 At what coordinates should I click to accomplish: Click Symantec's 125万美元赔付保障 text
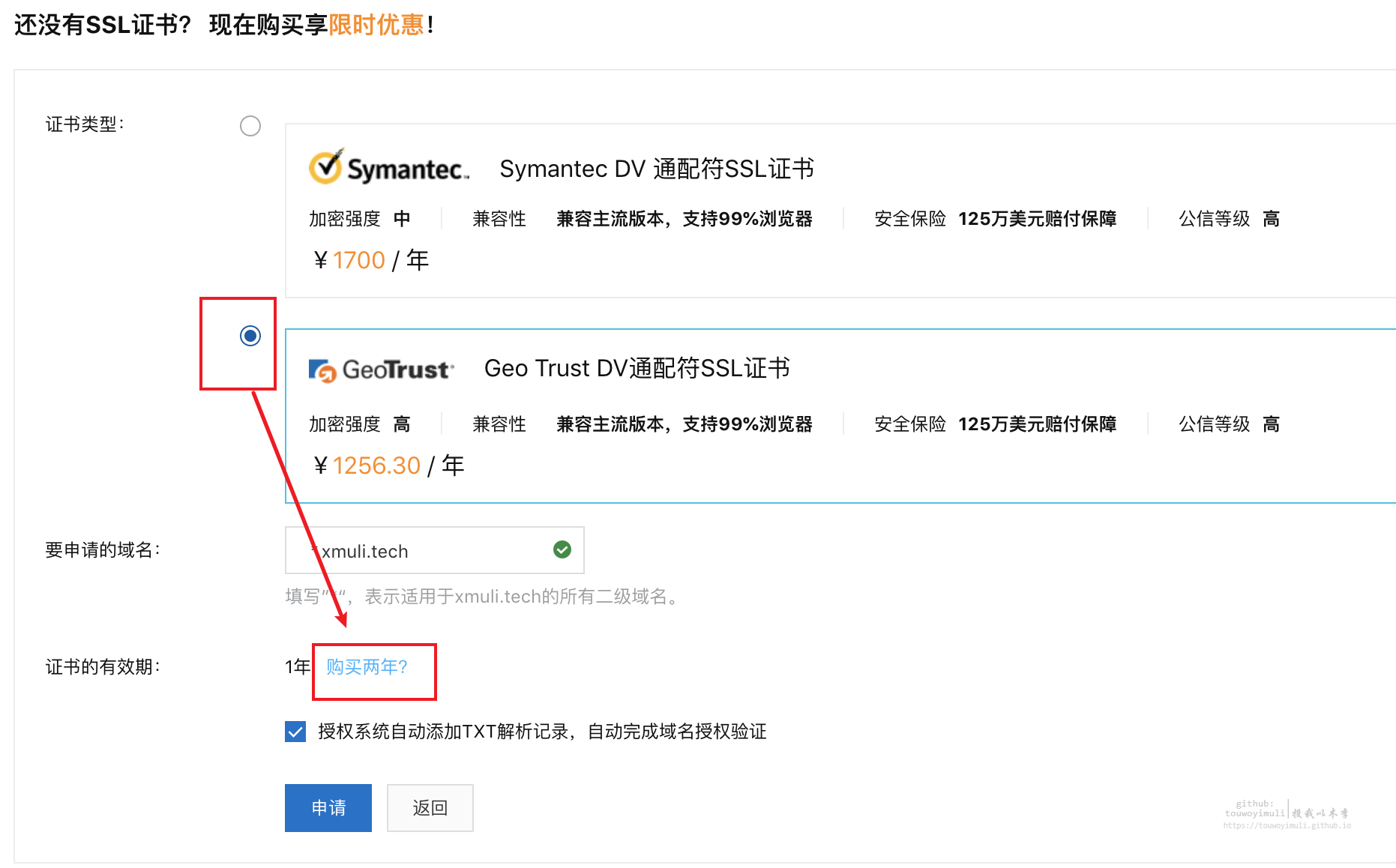click(x=1038, y=219)
